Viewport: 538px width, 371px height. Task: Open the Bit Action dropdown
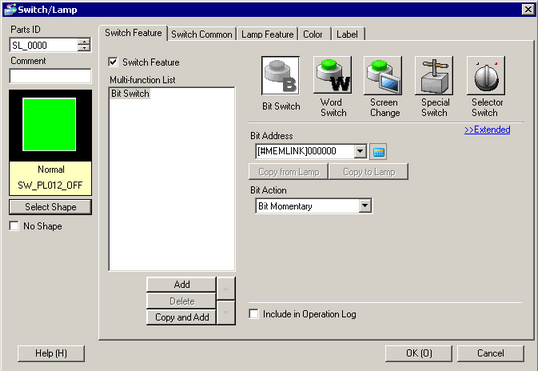[x=365, y=206]
